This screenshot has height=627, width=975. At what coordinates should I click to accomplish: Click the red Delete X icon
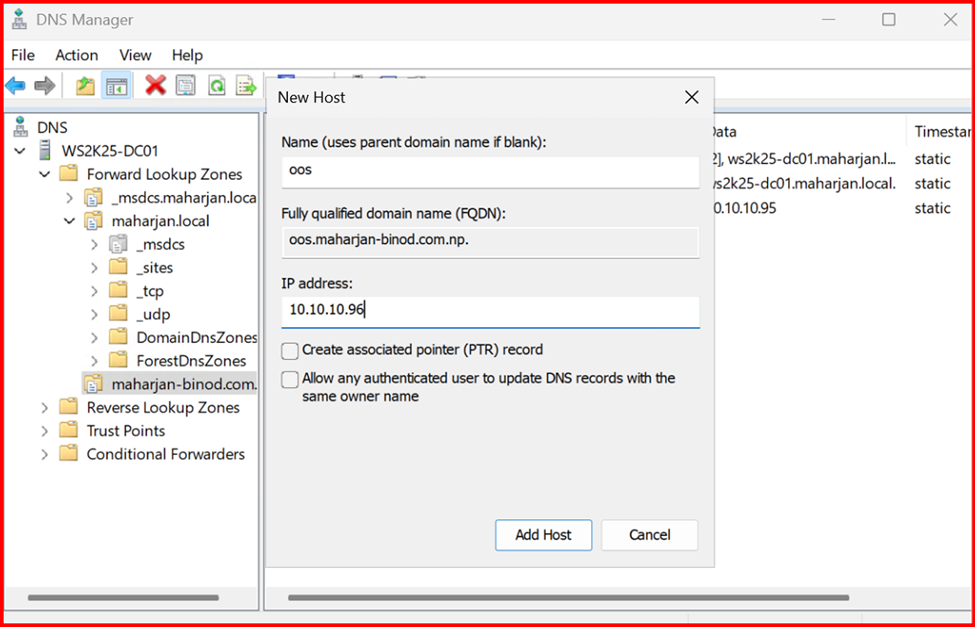pos(155,86)
